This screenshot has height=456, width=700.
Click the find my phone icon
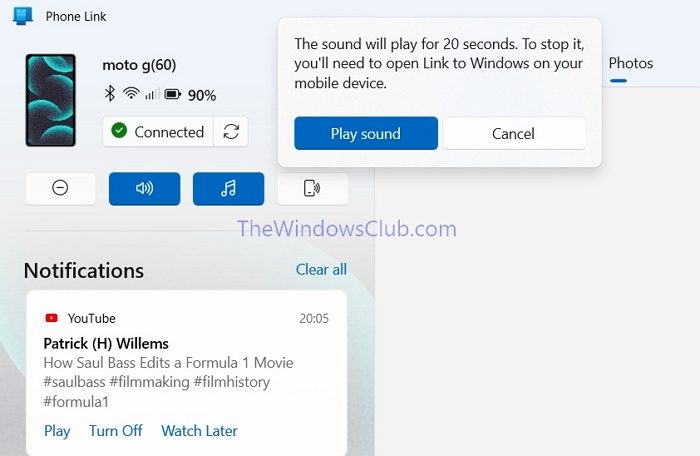(x=312, y=188)
